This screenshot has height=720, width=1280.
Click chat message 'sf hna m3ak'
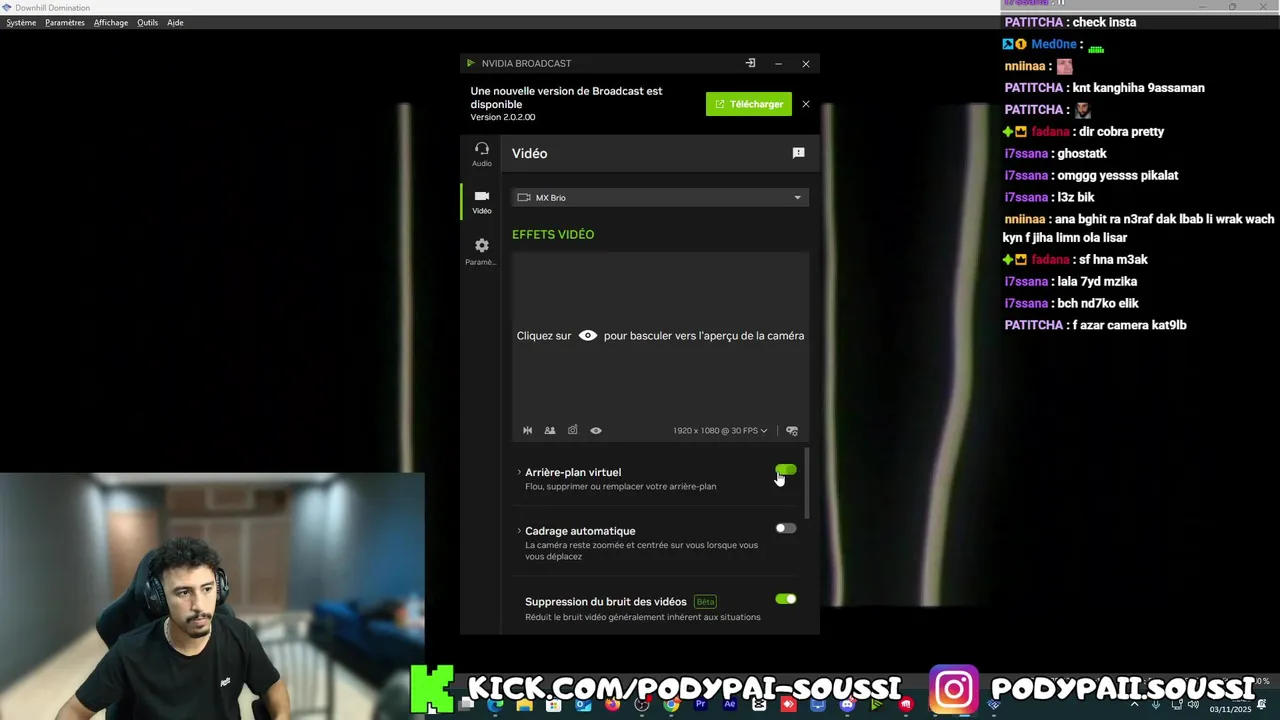click(1113, 260)
